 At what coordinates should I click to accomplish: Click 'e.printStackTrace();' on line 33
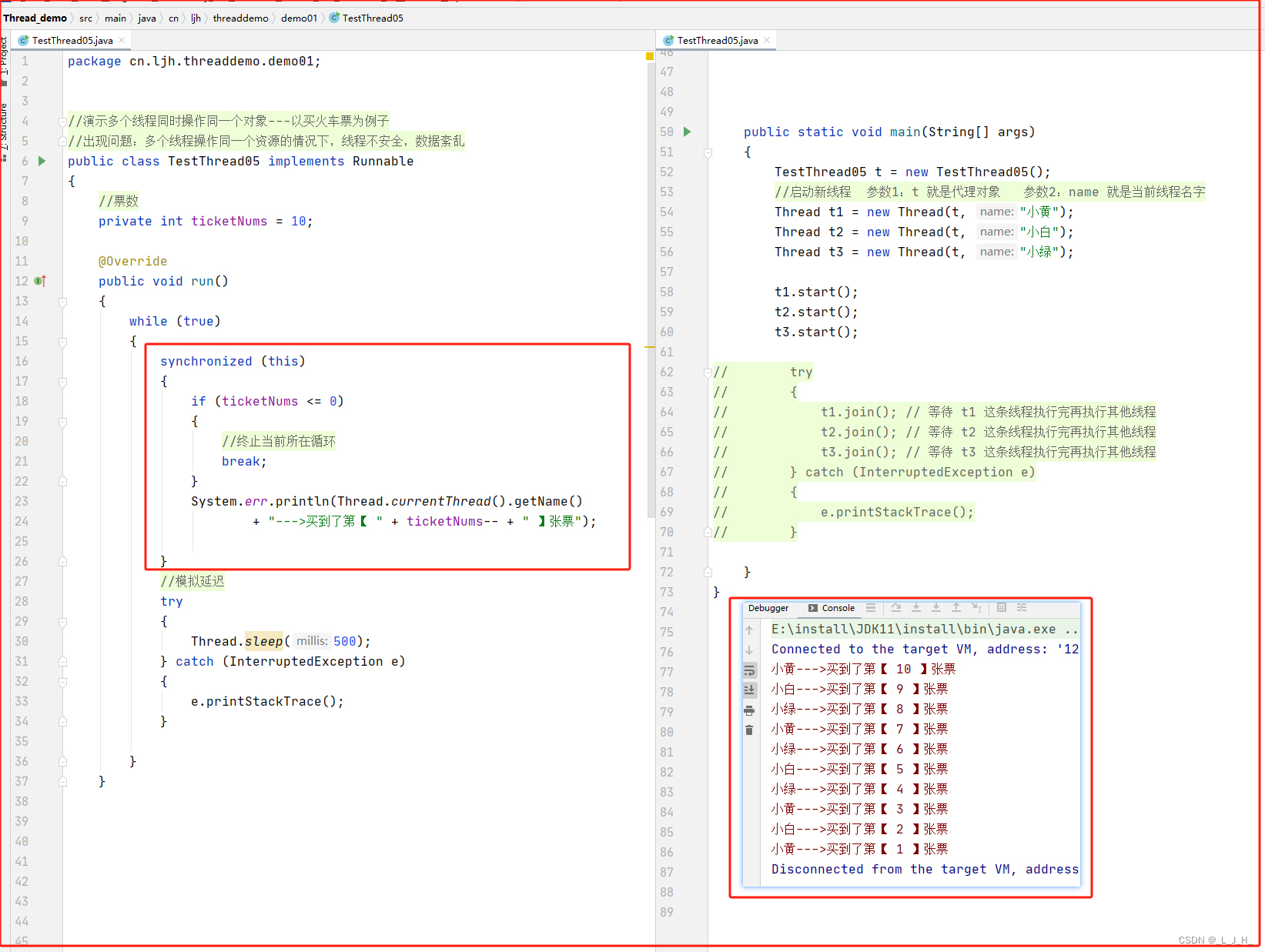pos(267,702)
